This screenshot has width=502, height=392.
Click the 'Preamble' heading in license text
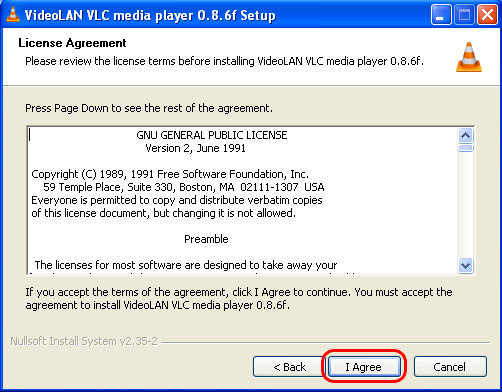206,239
